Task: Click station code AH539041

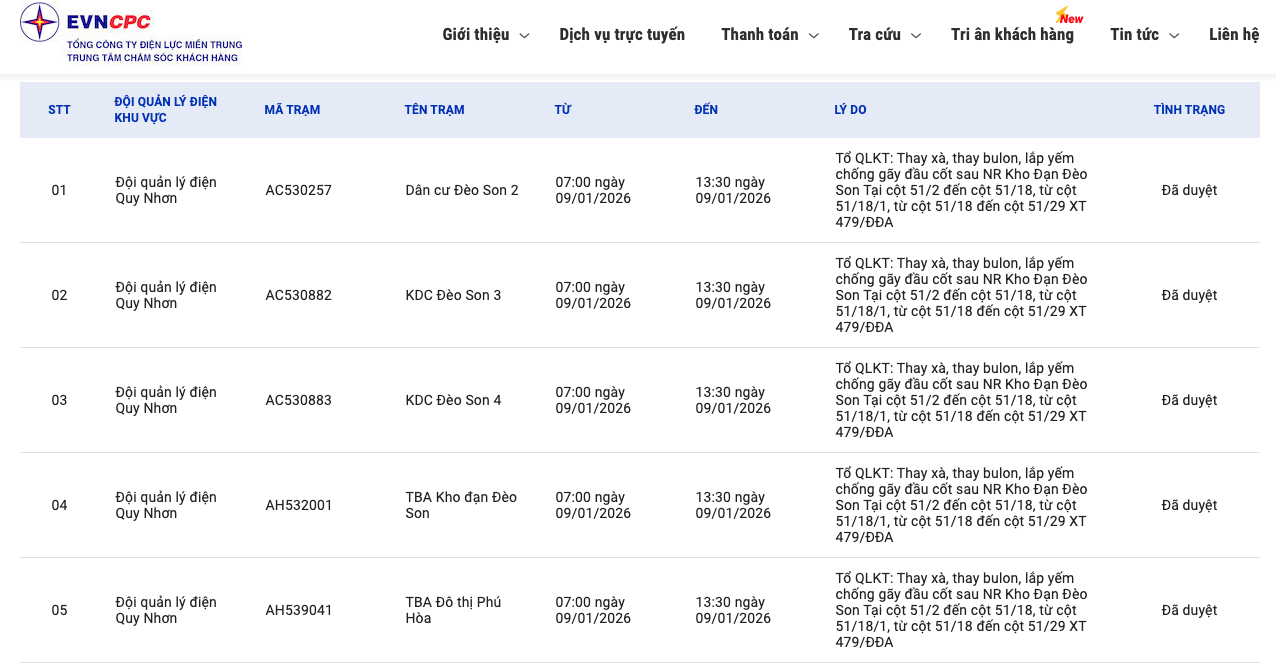Action: pos(298,610)
